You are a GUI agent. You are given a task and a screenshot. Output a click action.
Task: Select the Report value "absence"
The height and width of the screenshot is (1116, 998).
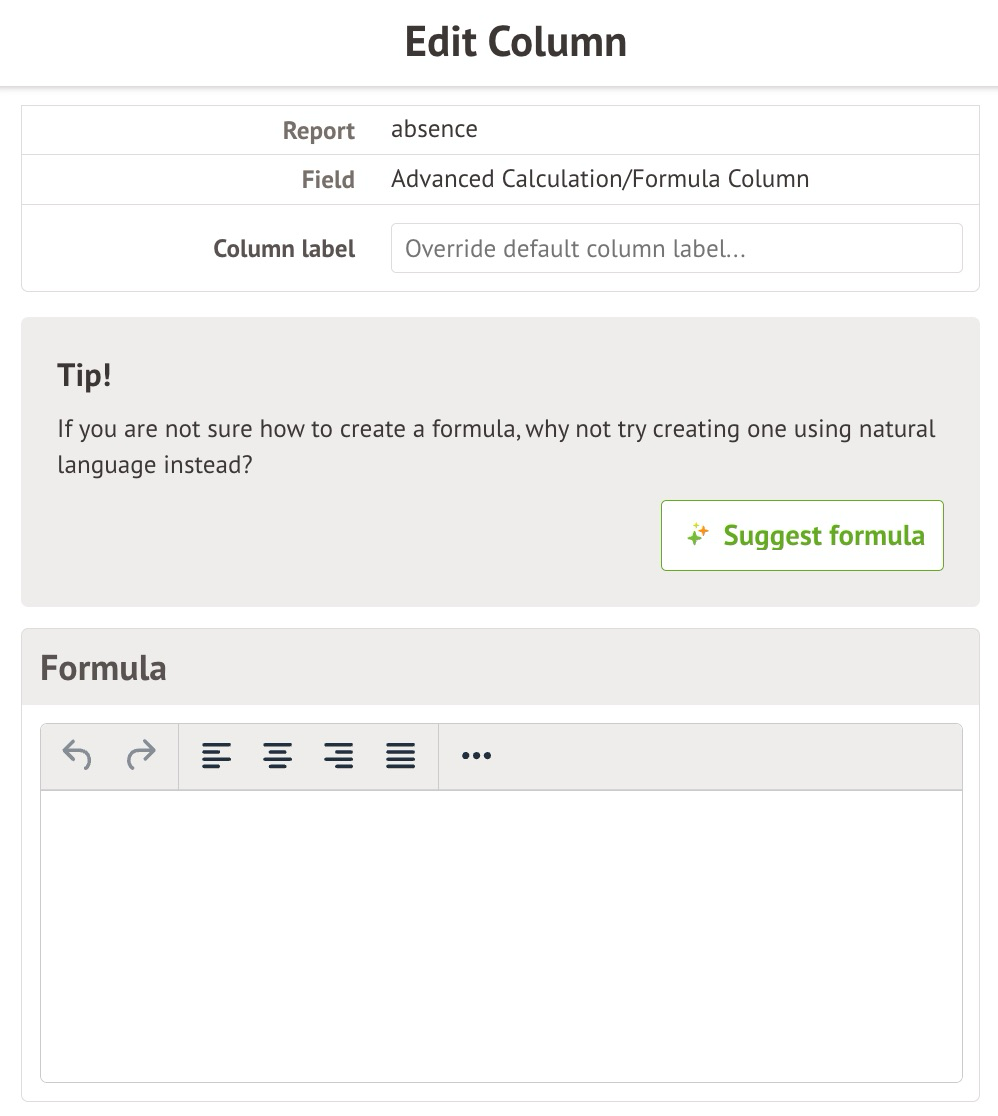[434, 129]
